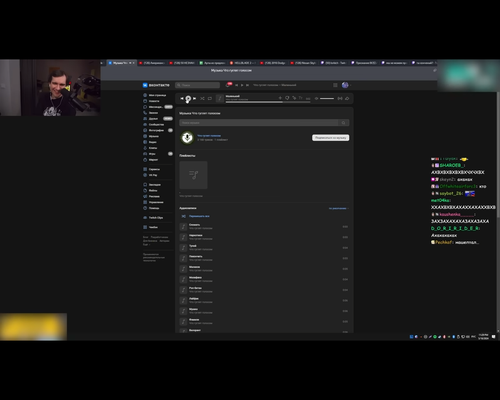Toggle repeat in the audio player
The width and height of the screenshot is (500, 400).
click(x=210, y=98)
